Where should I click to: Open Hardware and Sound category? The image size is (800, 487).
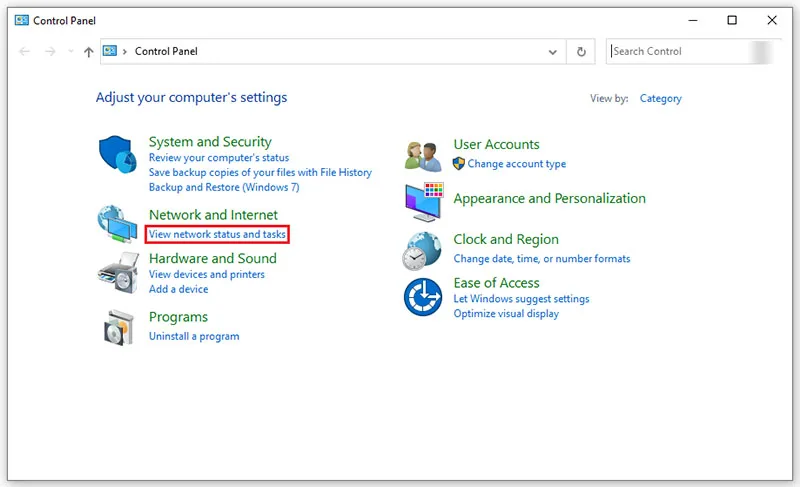click(213, 259)
